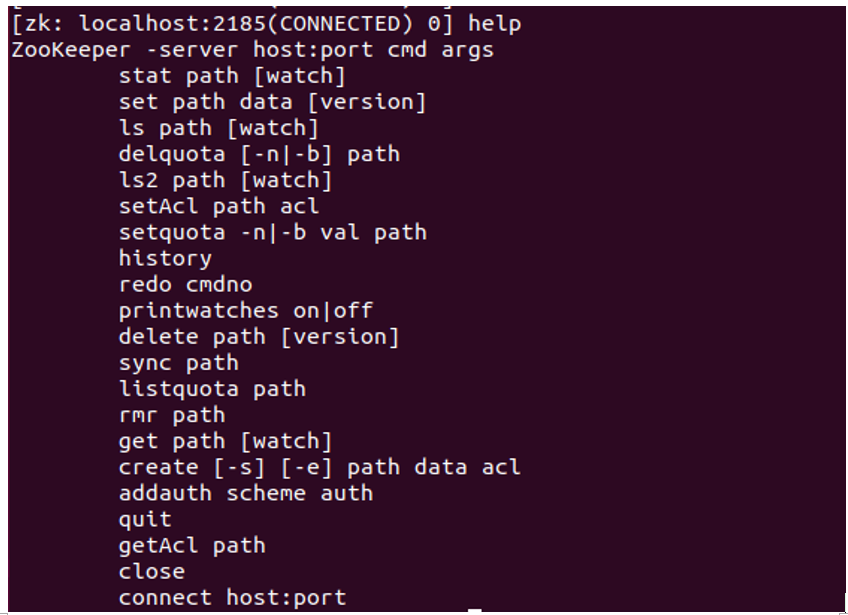848x615 pixels.
Task: Click the 'ls2 path [watch]' line
Action: coord(225,180)
